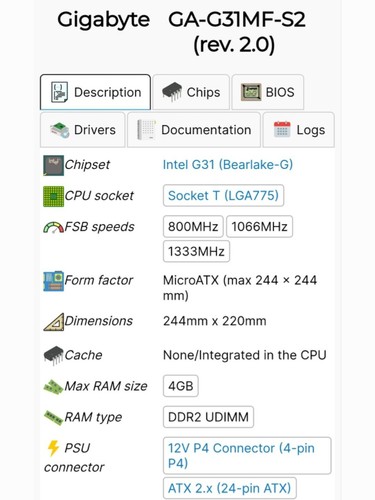375x500 pixels.
Task: Select the 1066MHz FSB tag
Action: pyautogui.click(x=260, y=227)
